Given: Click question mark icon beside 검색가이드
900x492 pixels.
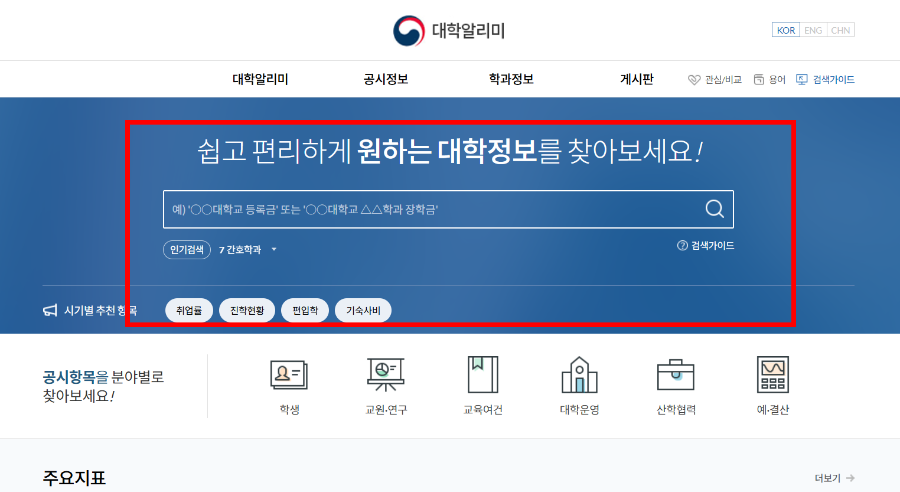Looking at the screenshot, I should (682, 246).
